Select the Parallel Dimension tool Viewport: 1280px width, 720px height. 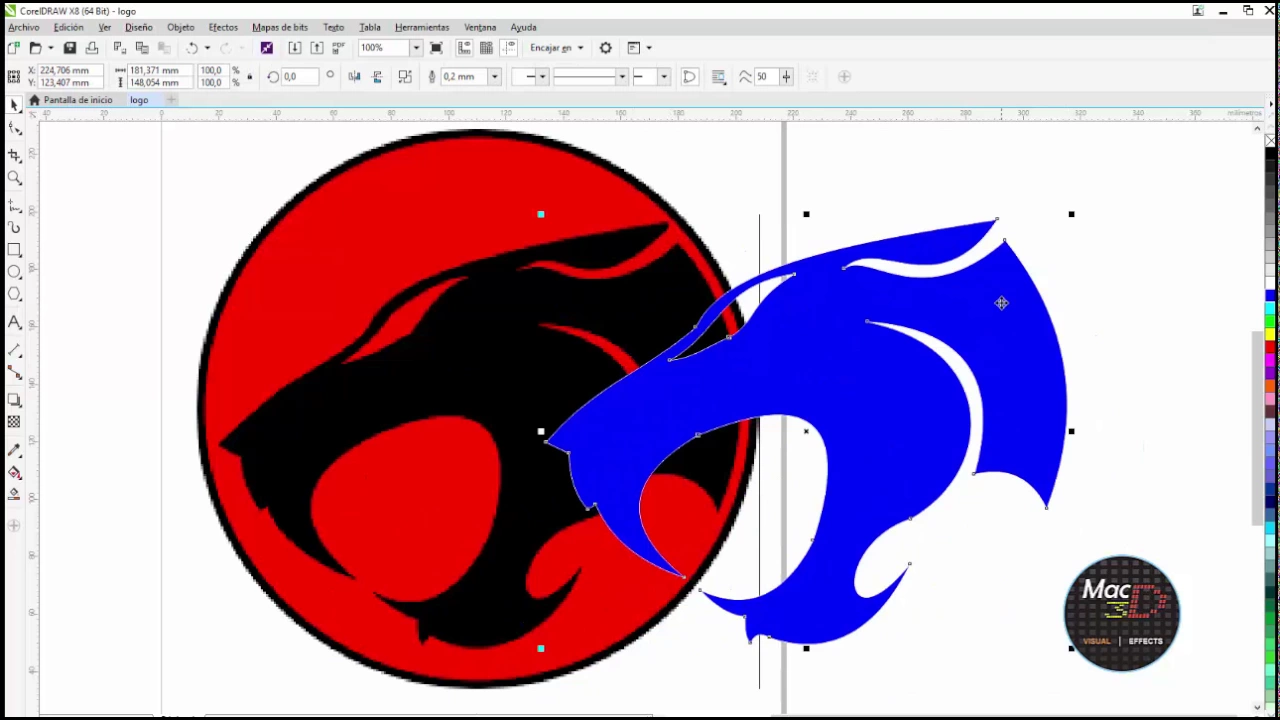coord(14,351)
